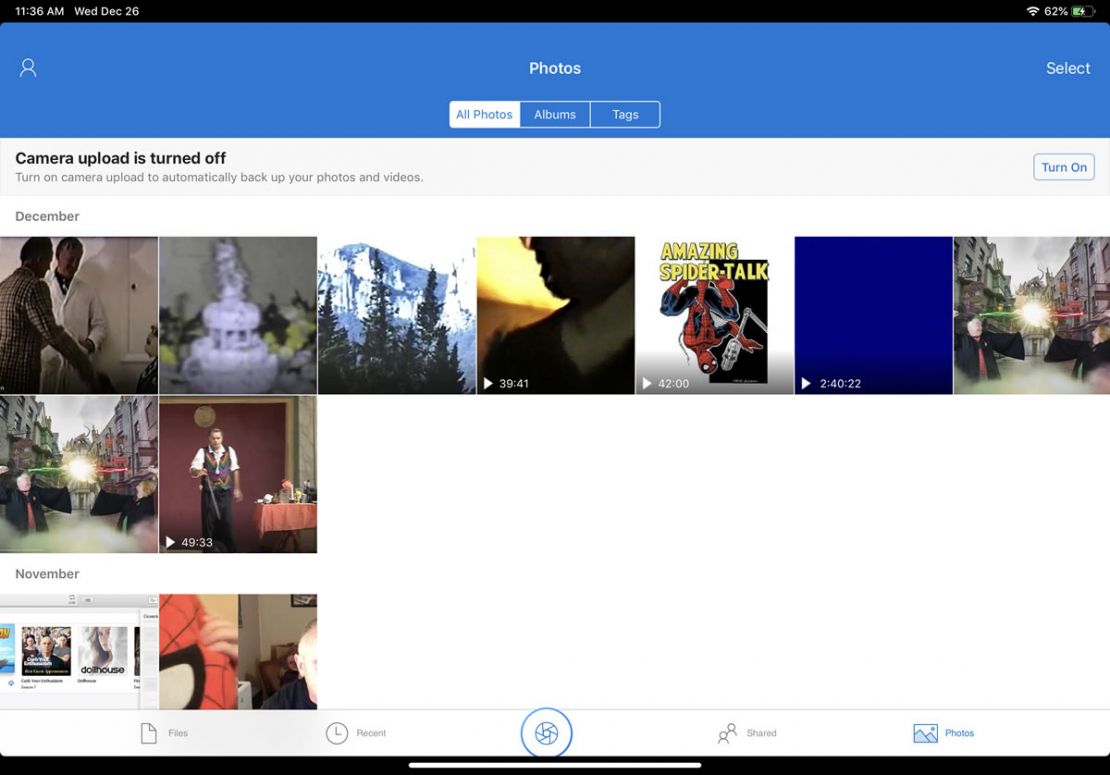This screenshot has height=775, width=1110.
Task: Switch to the Tags tab
Action: click(625, 114)
